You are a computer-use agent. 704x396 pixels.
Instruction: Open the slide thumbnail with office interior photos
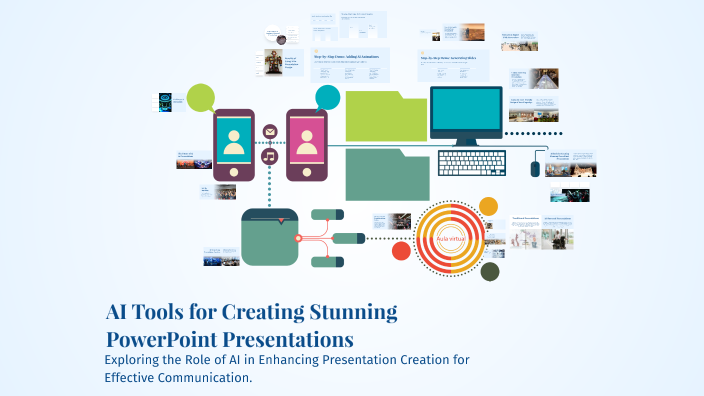(x=534, y=109)
